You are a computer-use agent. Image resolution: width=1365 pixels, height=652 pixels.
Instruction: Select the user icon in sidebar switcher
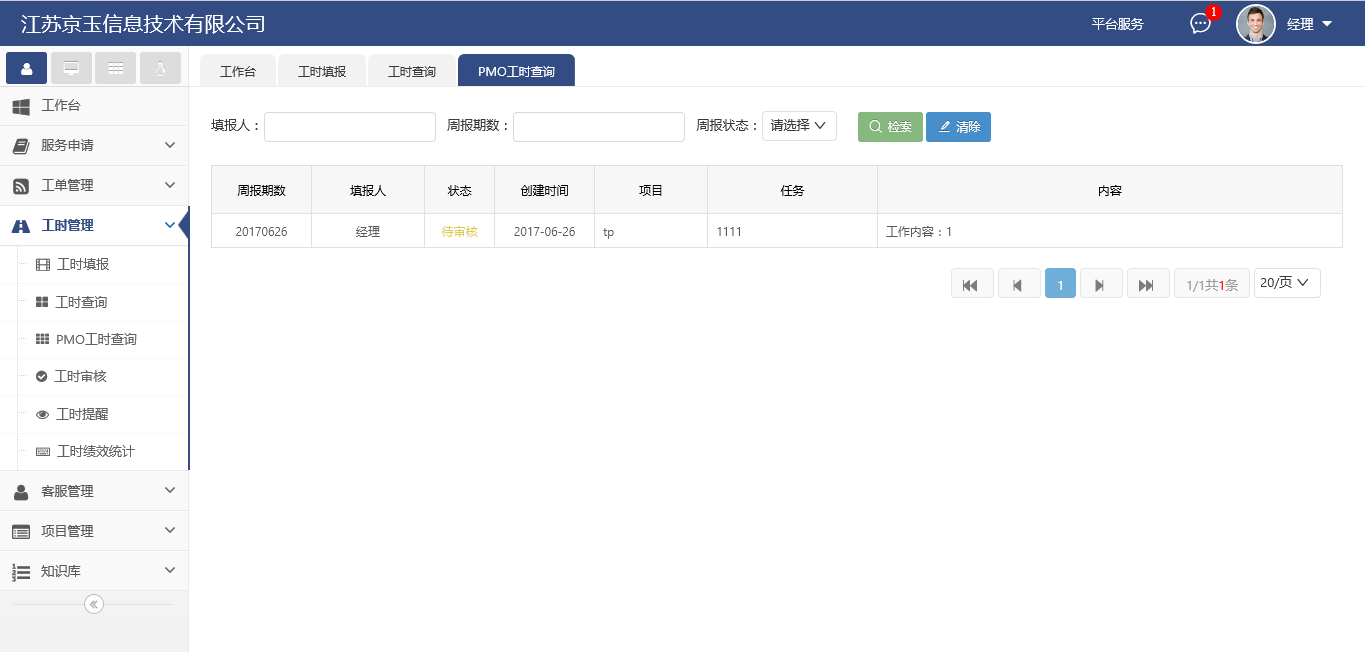pos(26,68)
